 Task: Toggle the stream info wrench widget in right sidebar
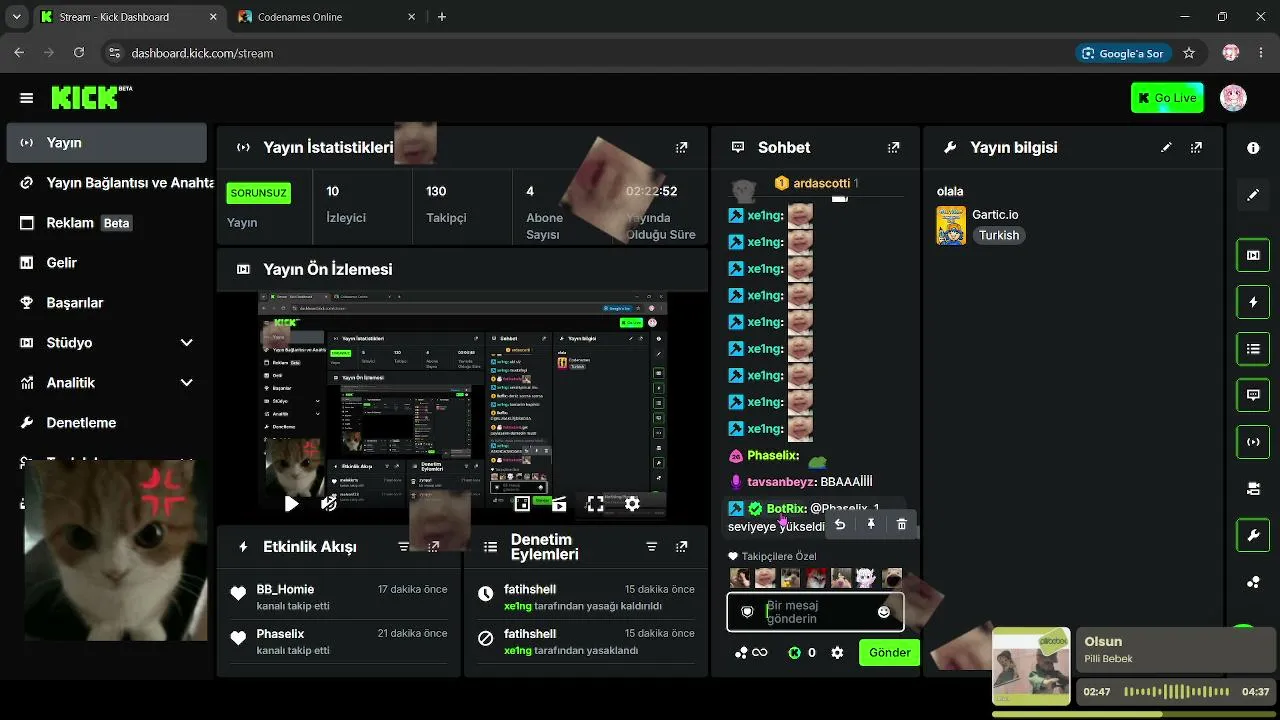pos(1253,535)
